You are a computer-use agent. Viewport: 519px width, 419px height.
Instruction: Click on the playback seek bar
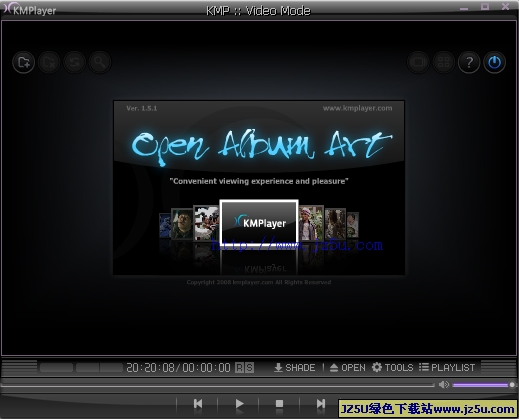pyautogui.click(x=218, y=385)
